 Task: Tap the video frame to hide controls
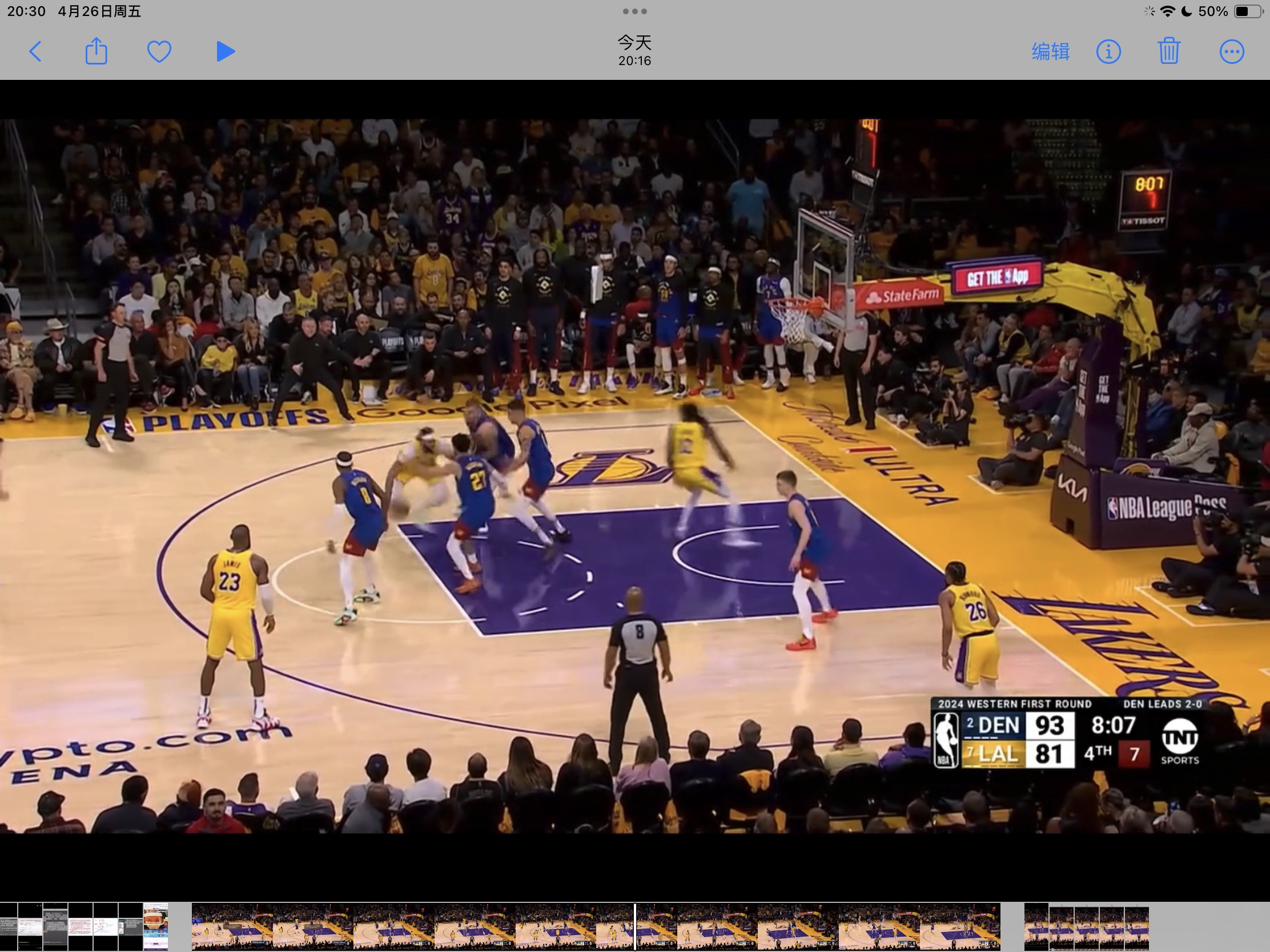coord(635,475)
